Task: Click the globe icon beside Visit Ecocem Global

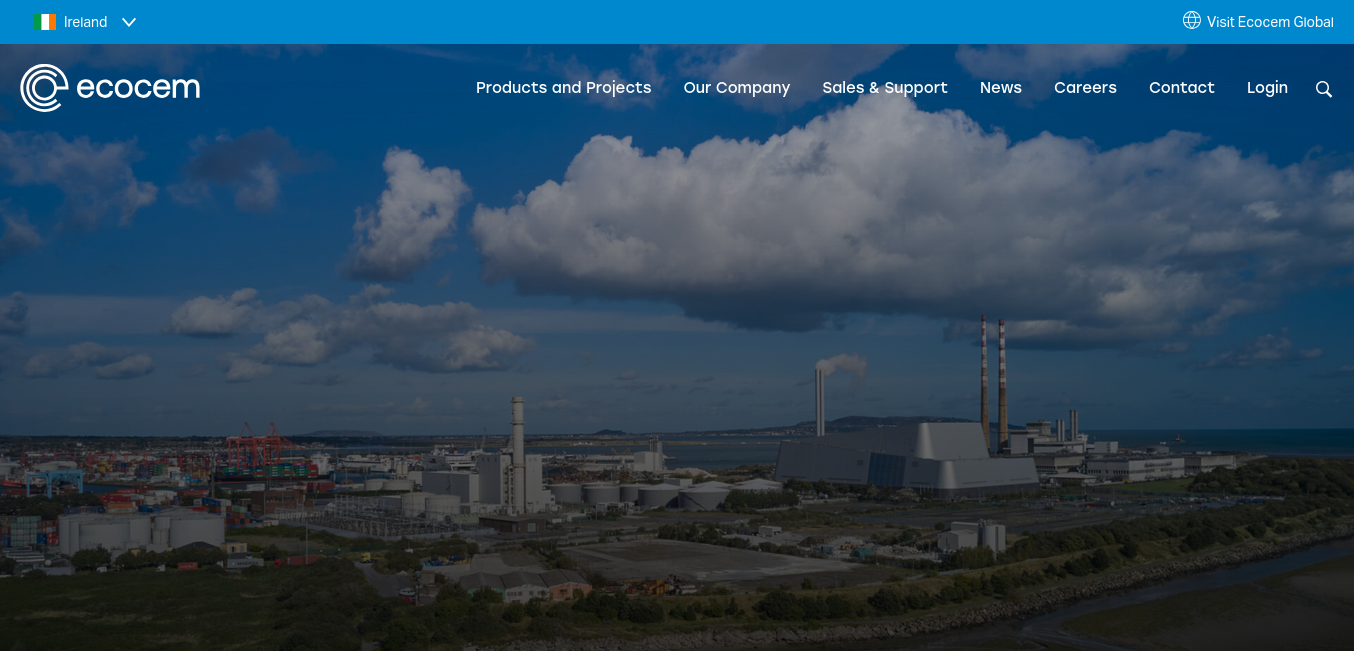Action: tap(1191, 20)
